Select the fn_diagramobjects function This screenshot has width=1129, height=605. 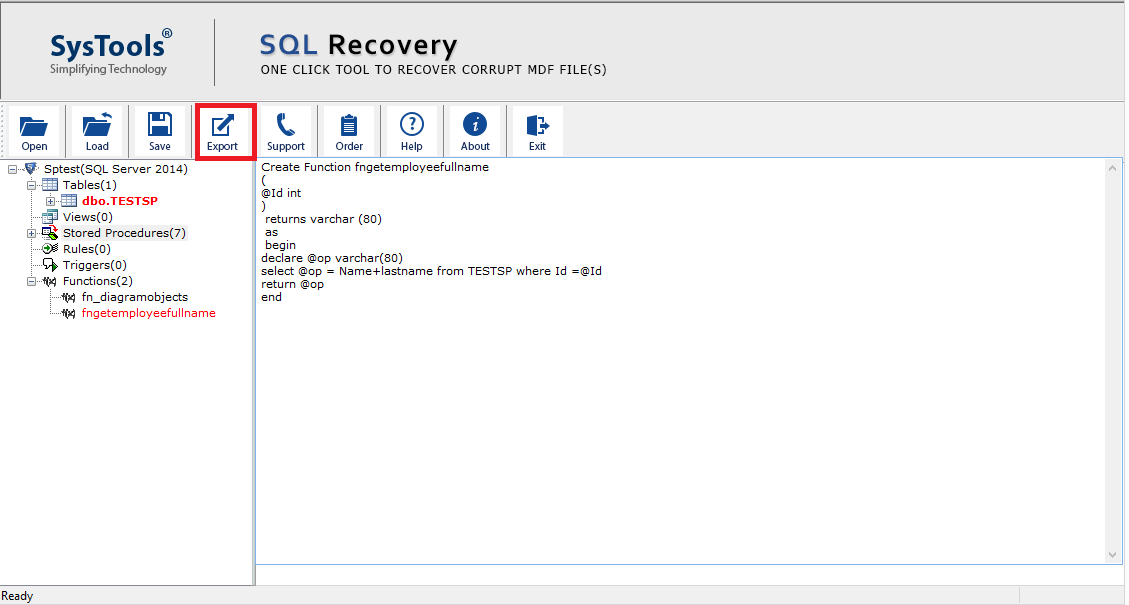[134, 297]
